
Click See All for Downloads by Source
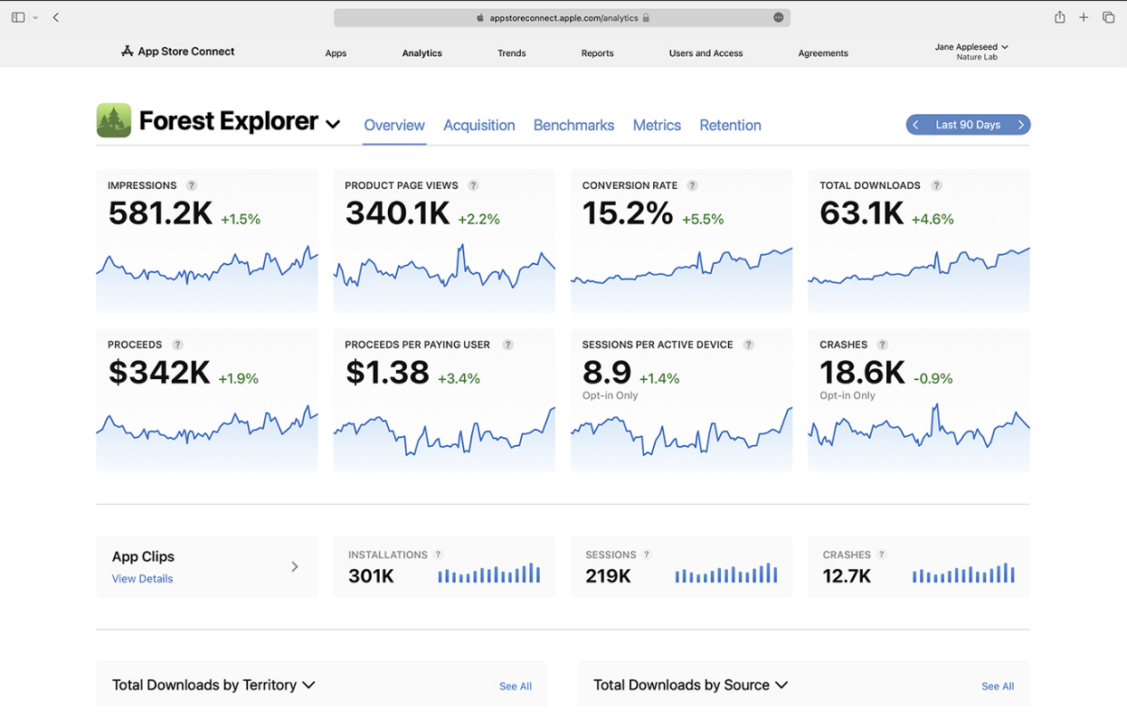pos(998,686)
